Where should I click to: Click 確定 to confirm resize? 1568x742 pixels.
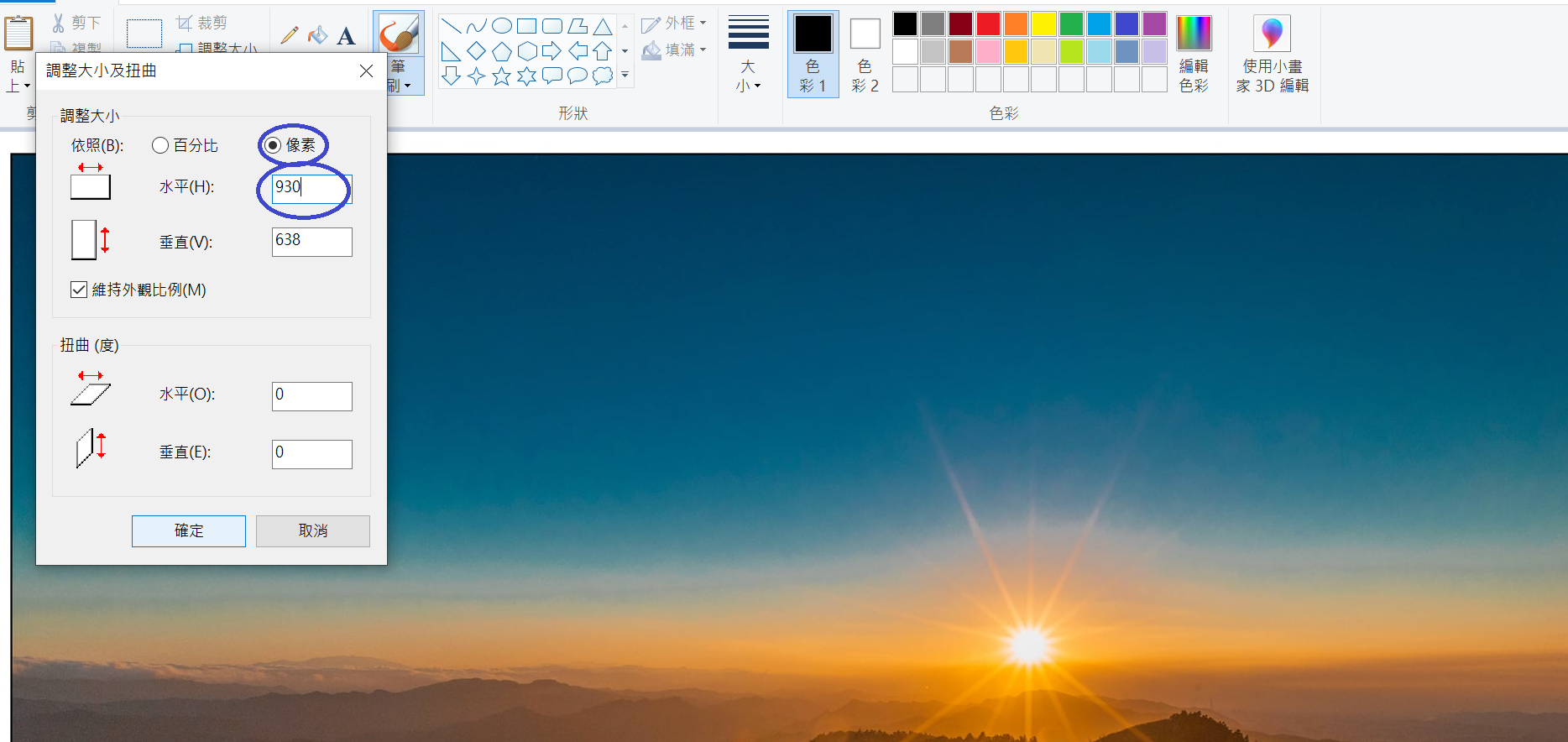189,531
